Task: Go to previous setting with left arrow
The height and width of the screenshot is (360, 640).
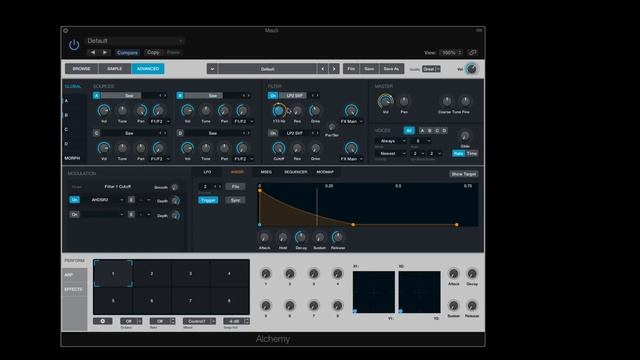Action: (93, 53)
